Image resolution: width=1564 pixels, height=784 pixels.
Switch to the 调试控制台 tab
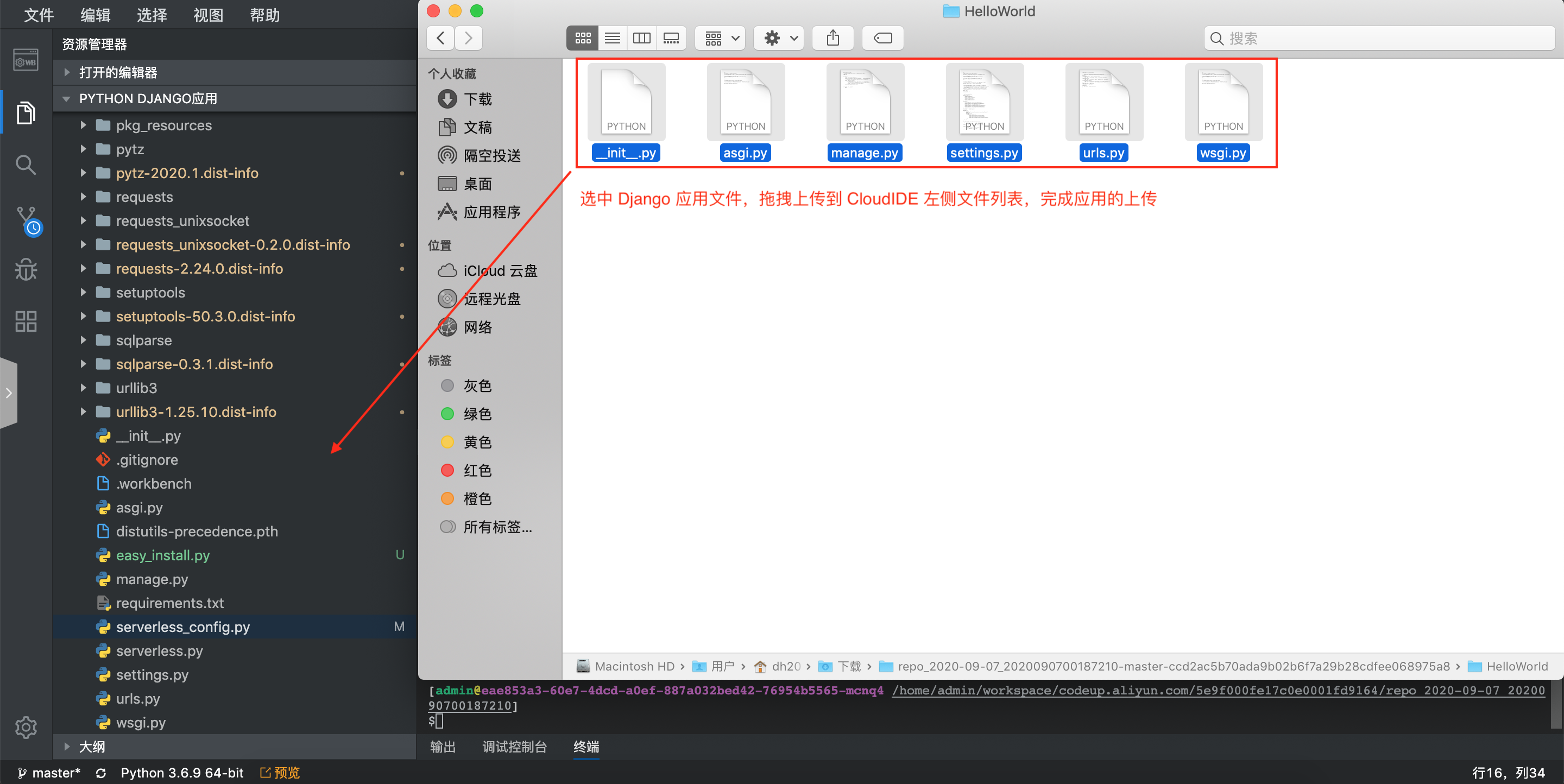click(514, 747)
